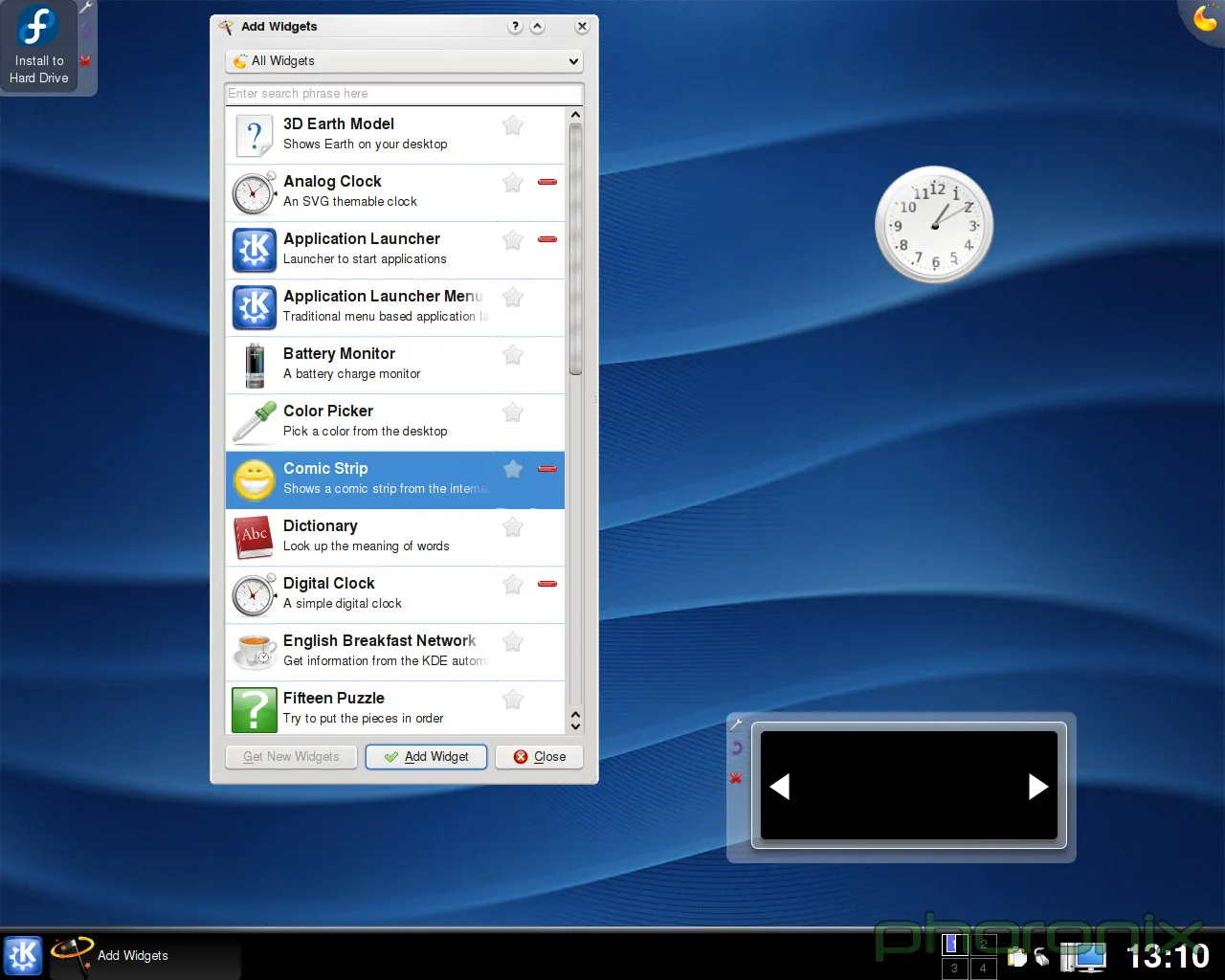The image size is (1225, 980).
Task: Open the computer monitor tray icon
Action: (1083, 956)
